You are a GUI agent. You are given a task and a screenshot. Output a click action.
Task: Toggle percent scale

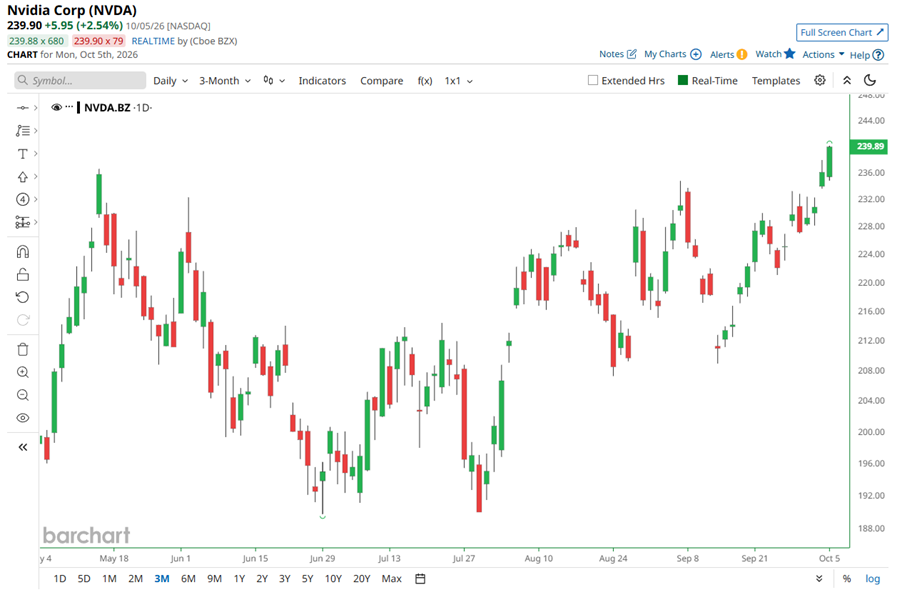click(847, 579)
